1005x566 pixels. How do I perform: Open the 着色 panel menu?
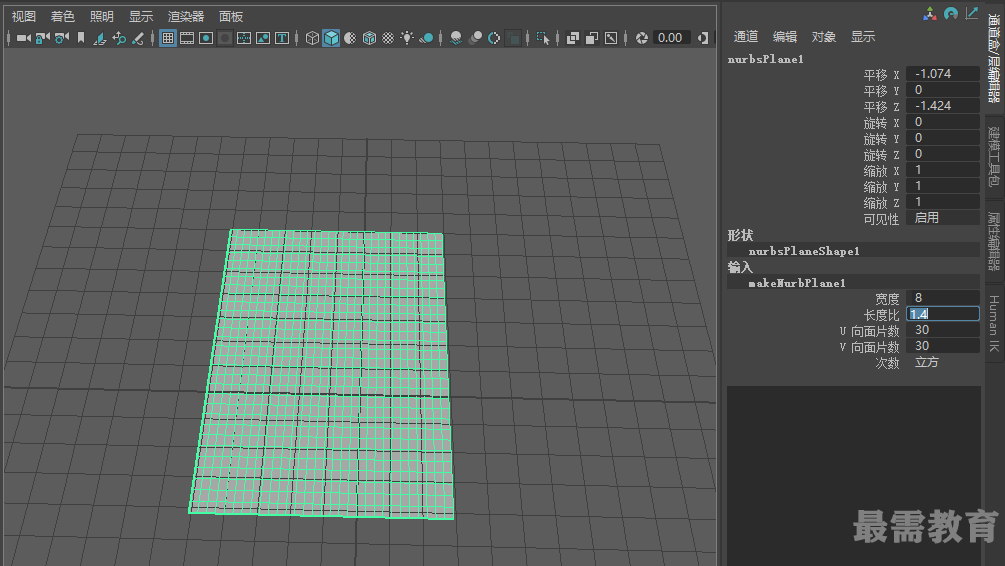pyautogui.click(x=62, y=17)
